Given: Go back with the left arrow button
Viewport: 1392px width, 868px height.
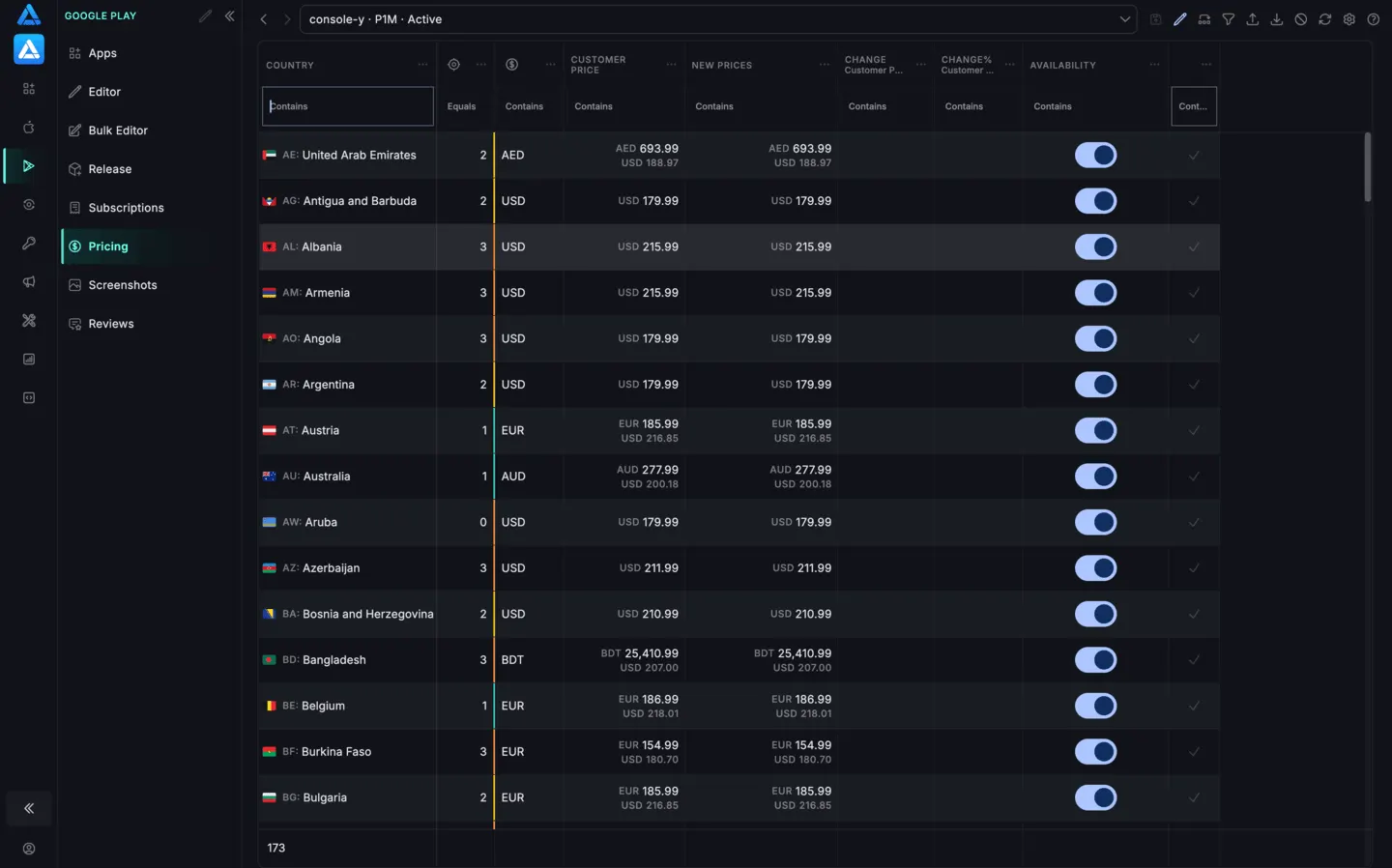Looking at the screenshot, I should click(x=263, y=19).
